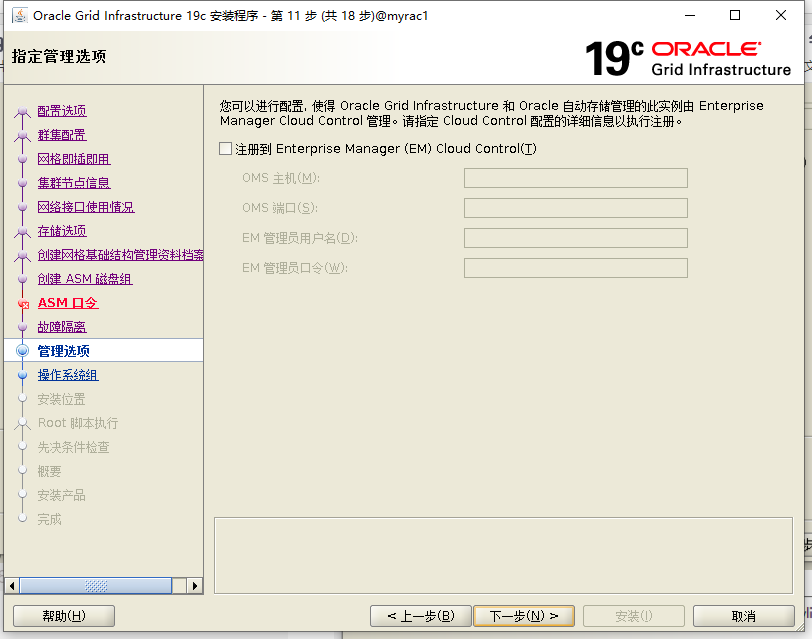Click the step bullet beside 集群节点信息
The image size is (812, 639).
pyautogui.click(x=22, y=183)
